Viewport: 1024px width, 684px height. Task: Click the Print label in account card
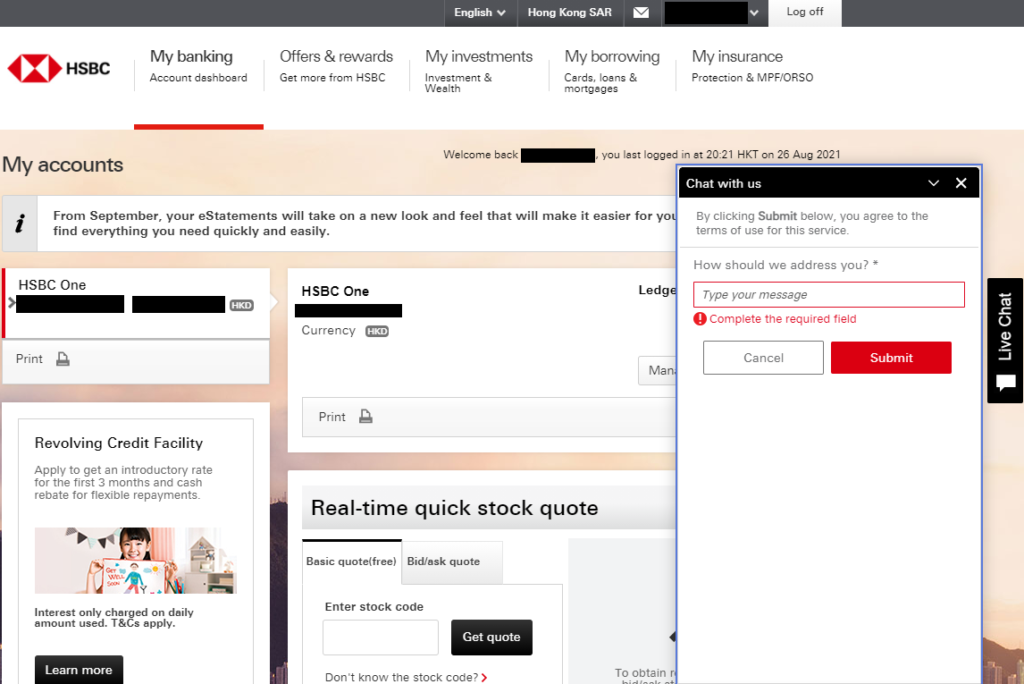coord(29,359)
